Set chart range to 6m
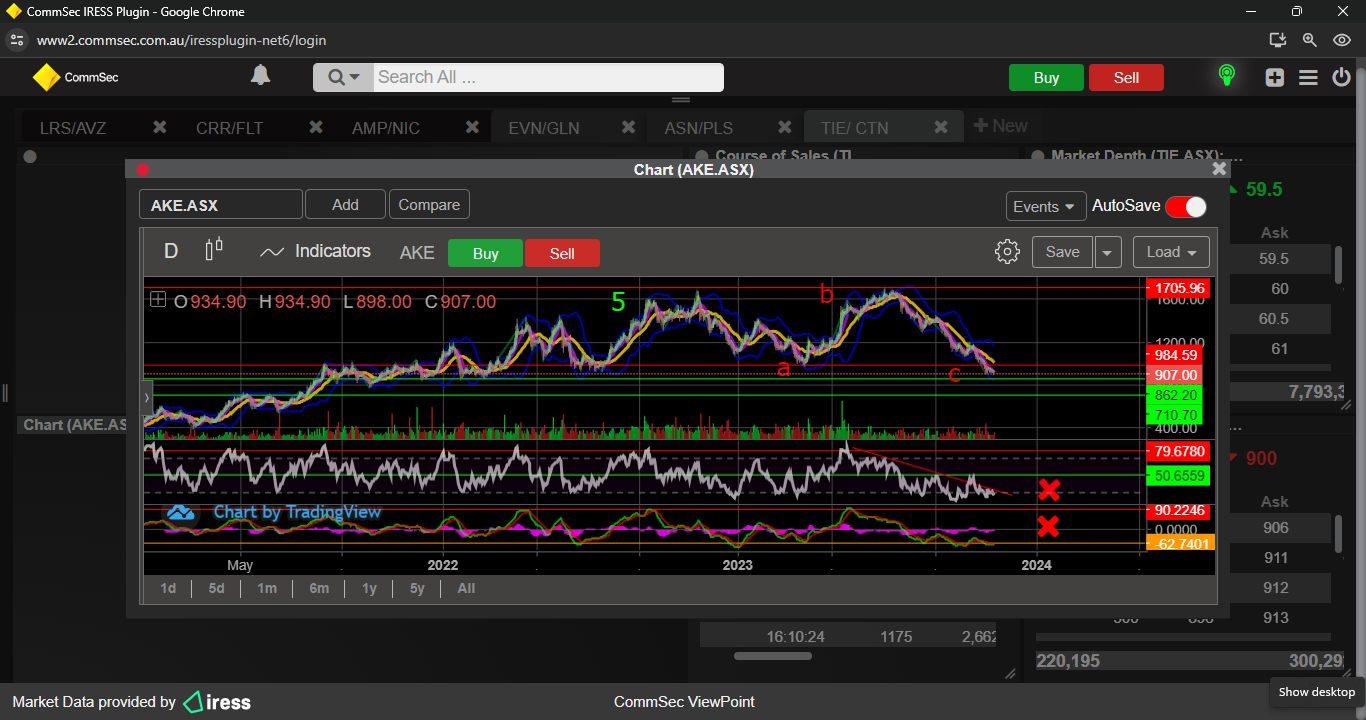 point(319,588)
